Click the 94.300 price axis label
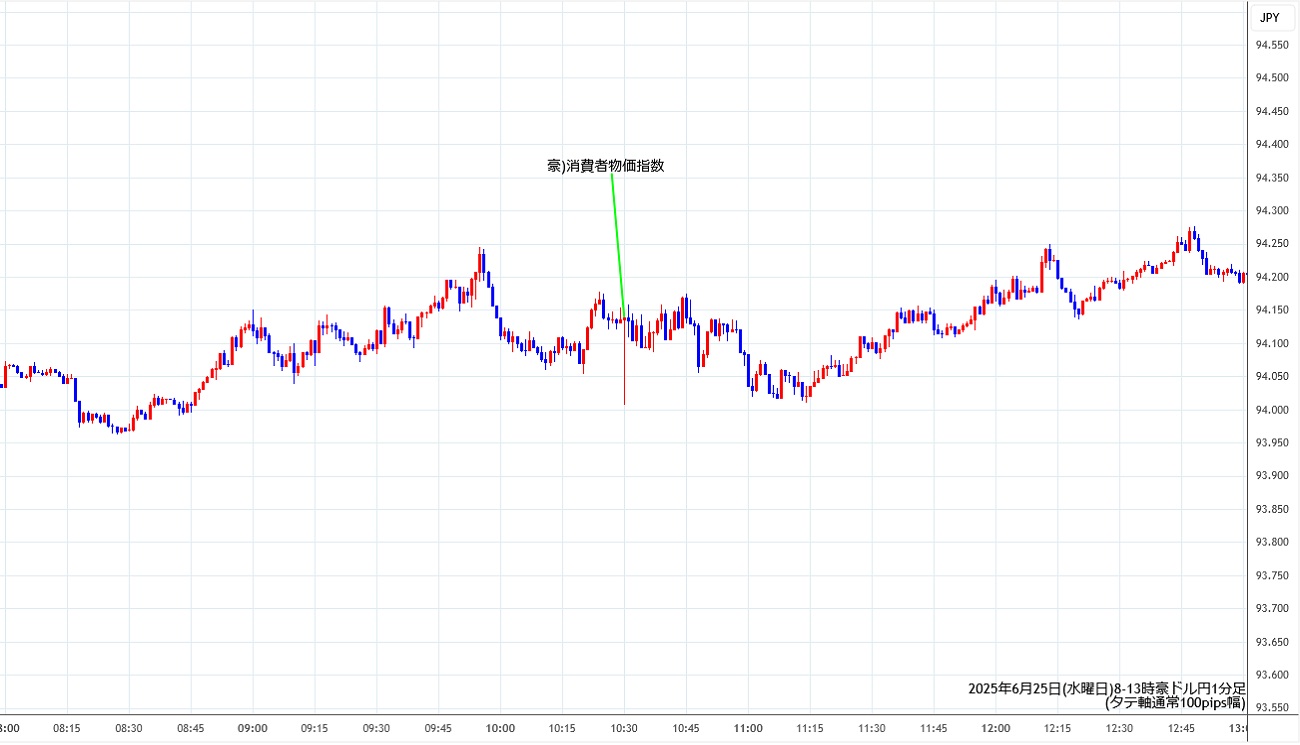The width and height of the screenshot is (1300, 745). tap(1272, 211)
